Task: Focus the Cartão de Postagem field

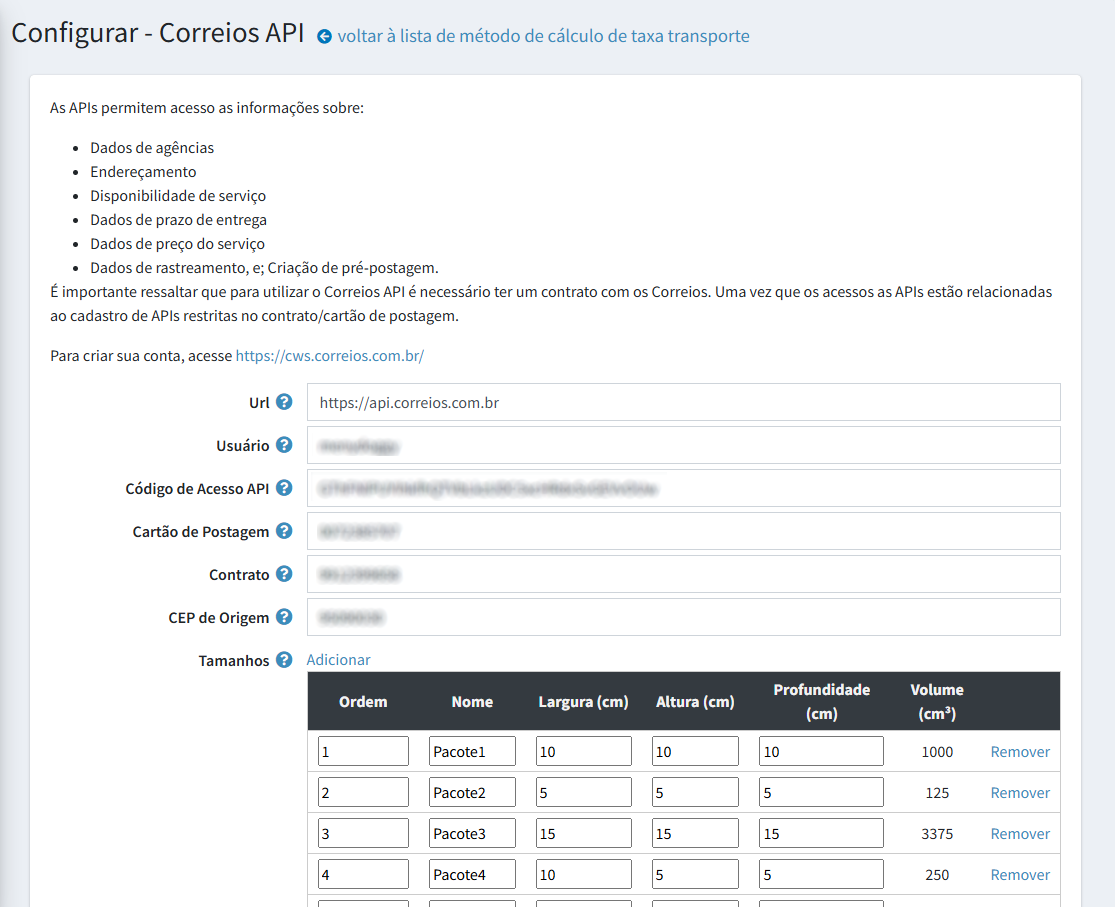Action: click(683, 531)
